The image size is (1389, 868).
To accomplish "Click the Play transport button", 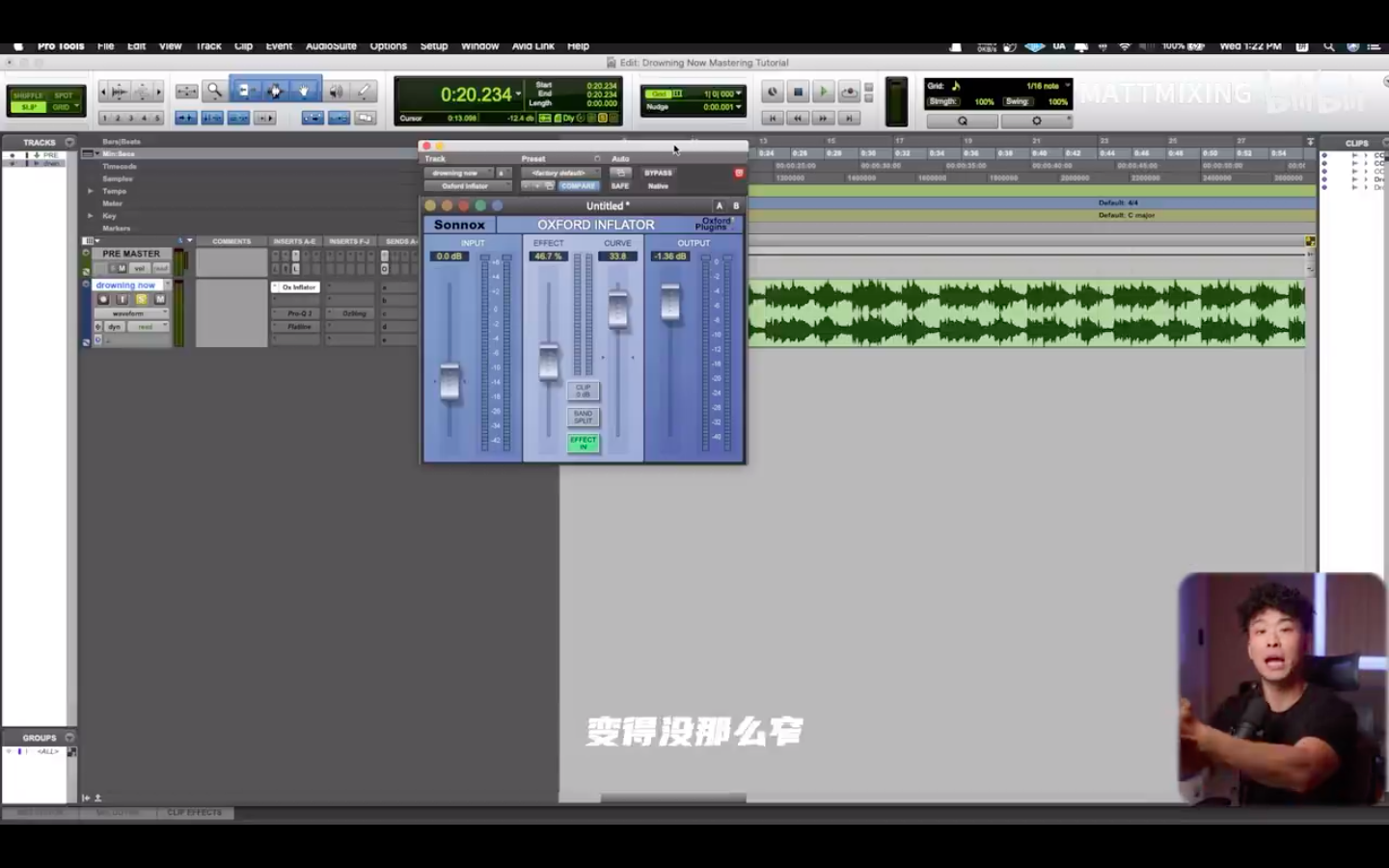I will (x=823, y=93).
